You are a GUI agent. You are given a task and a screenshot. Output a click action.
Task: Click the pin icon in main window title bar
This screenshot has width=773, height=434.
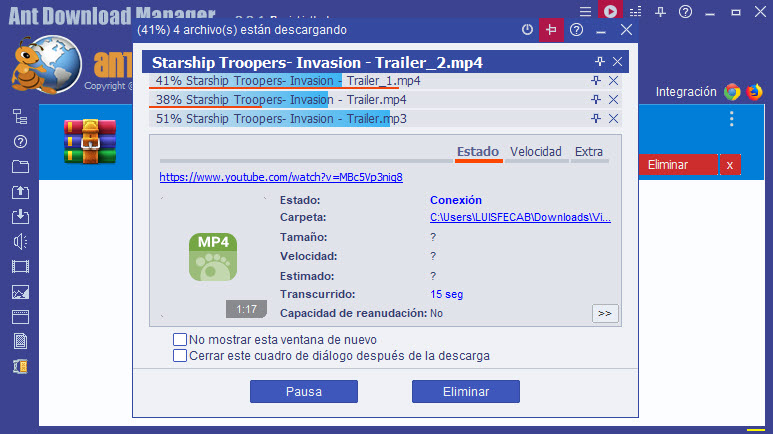point(661,11)
